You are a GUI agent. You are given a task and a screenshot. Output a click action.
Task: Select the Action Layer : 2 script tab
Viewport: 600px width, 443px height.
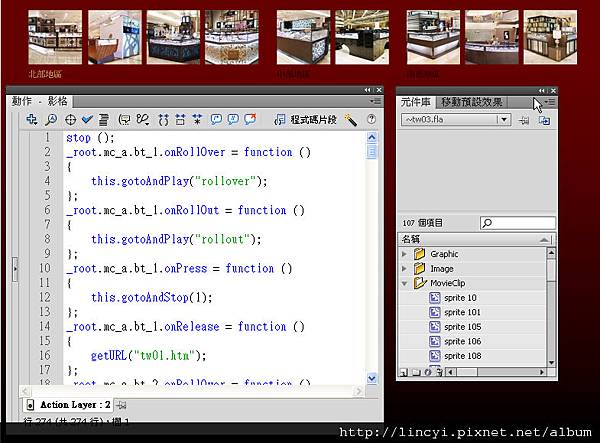[68, 405]
